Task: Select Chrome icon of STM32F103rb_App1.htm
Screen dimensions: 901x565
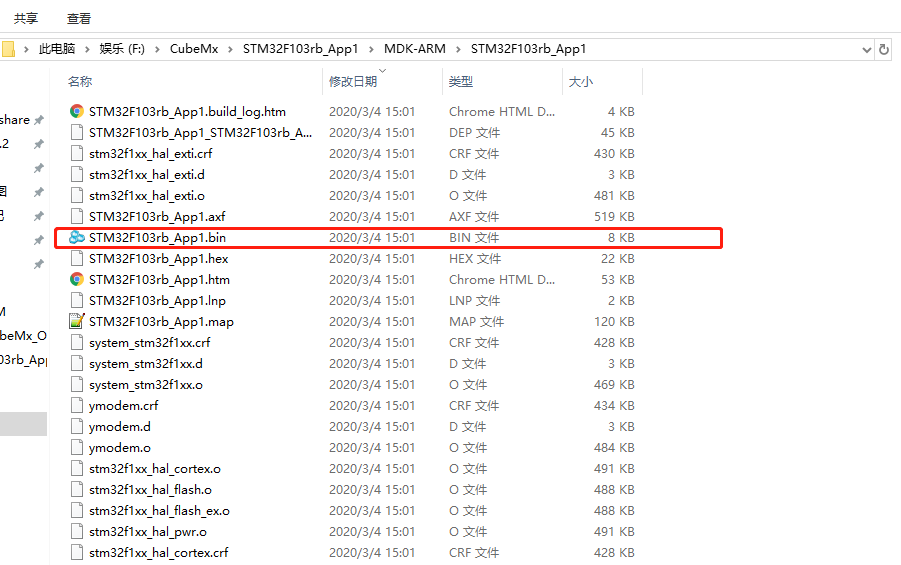Action: pyautogui.click(x=76, y=279)
